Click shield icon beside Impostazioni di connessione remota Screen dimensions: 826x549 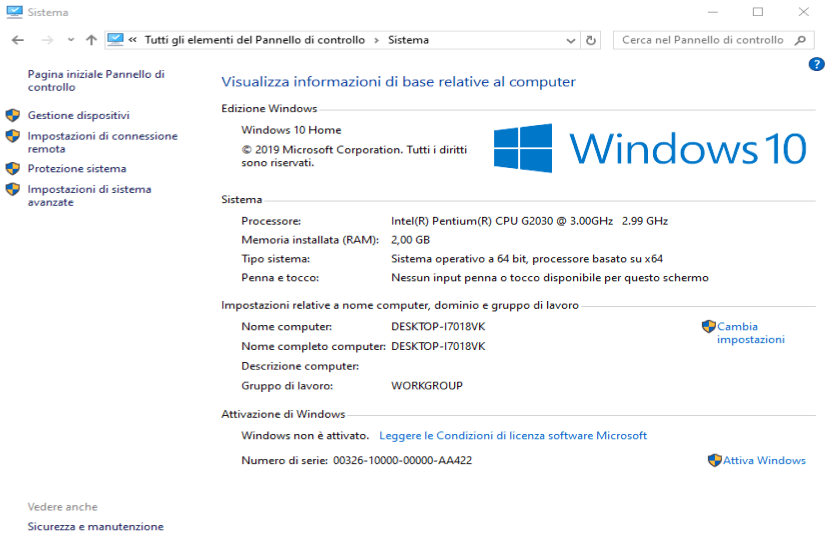[13, 136]
